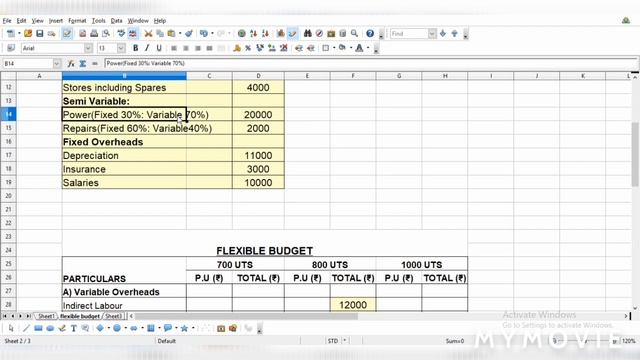This screenshot has width=640, height=360.
Task: Click the Find text input field
Action: [x=409, y=34]
